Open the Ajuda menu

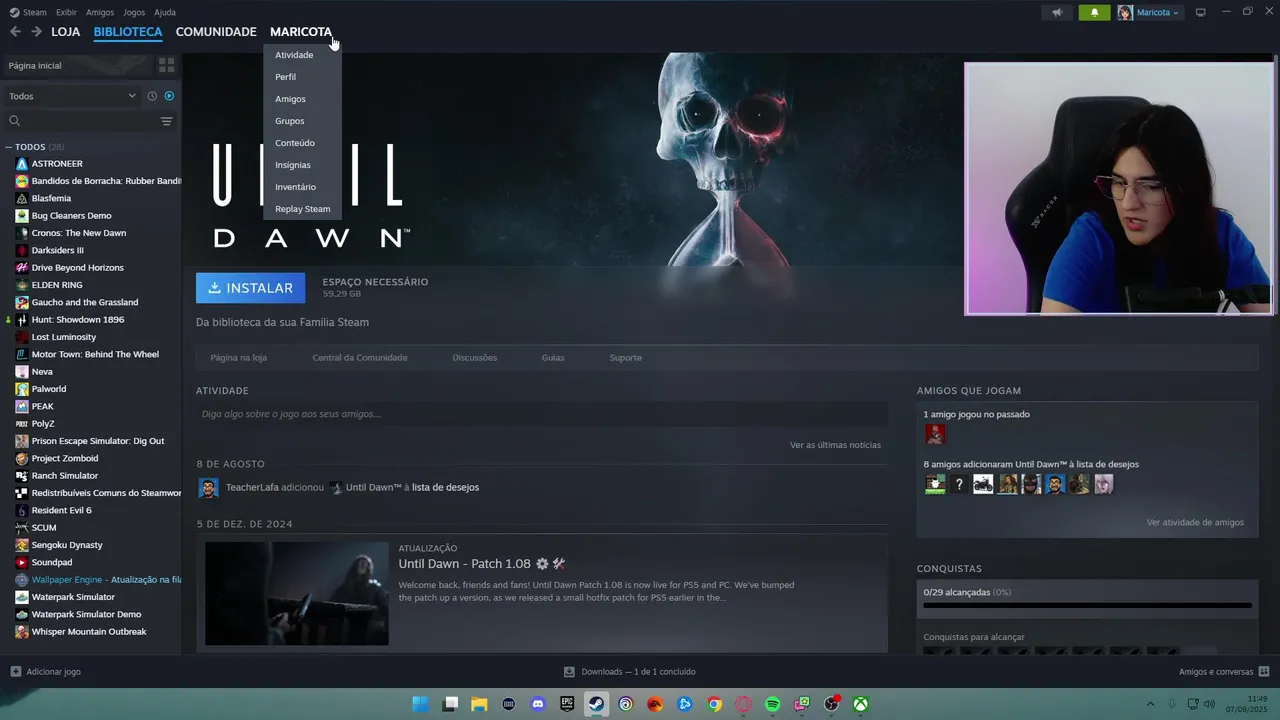165,12
